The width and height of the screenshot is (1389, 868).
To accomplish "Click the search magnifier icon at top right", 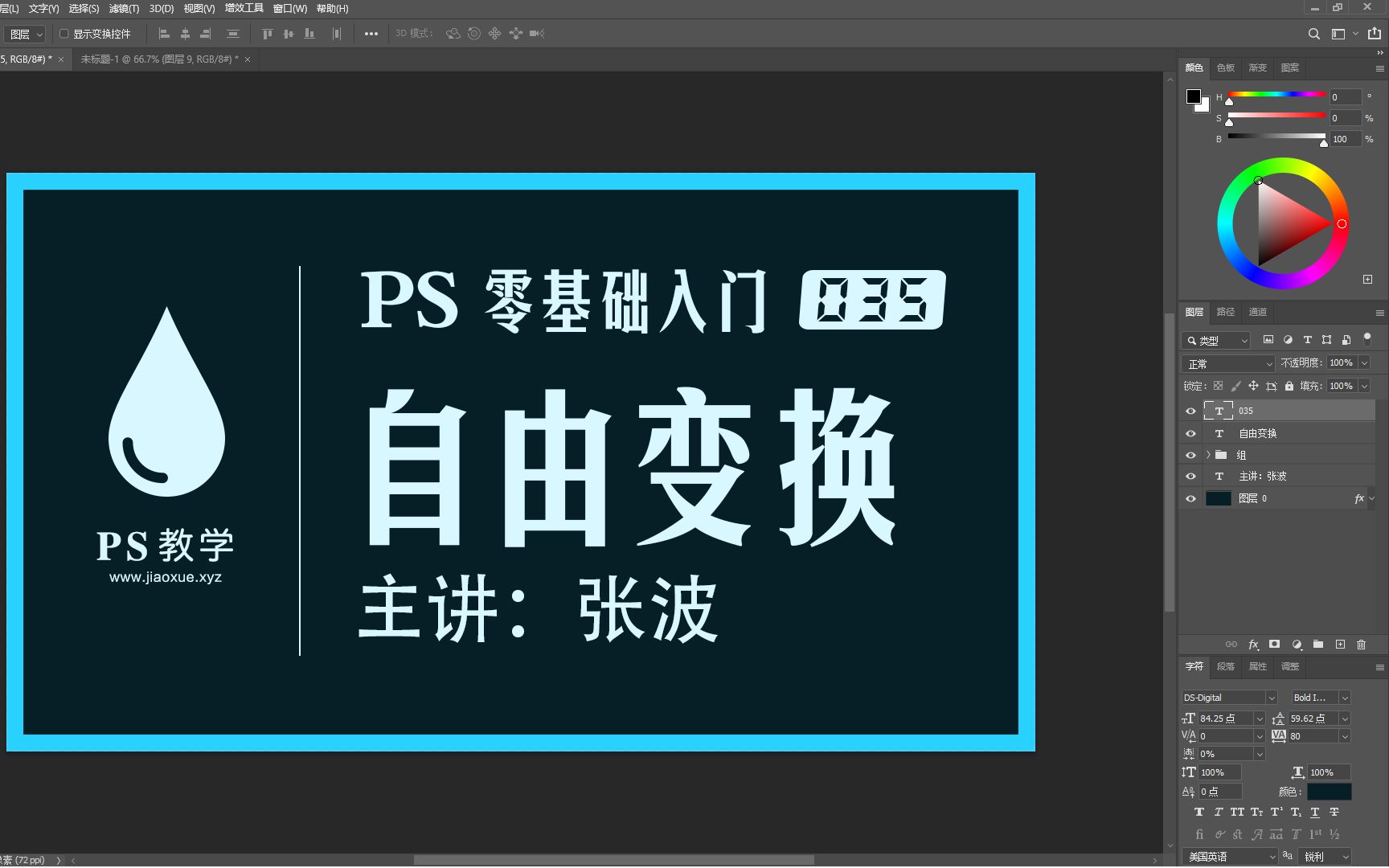I will (1314, 34).
